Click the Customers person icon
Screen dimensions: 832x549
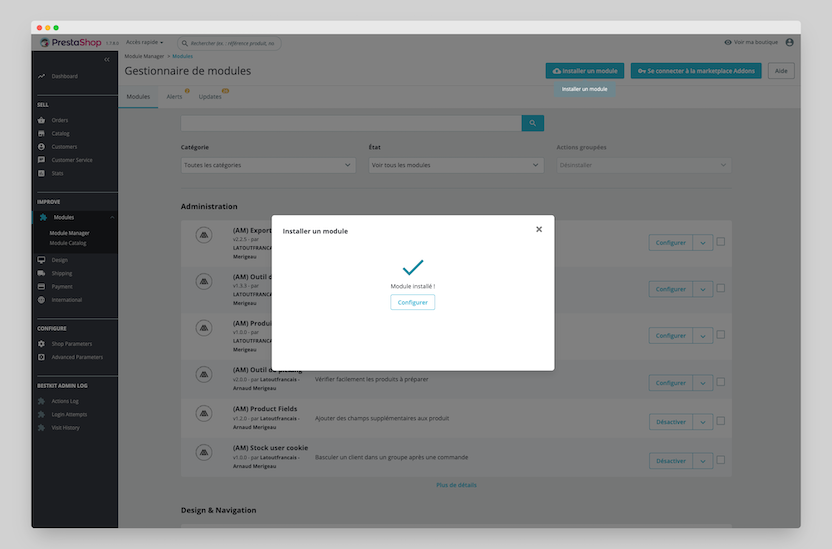[x=41, y=147]
